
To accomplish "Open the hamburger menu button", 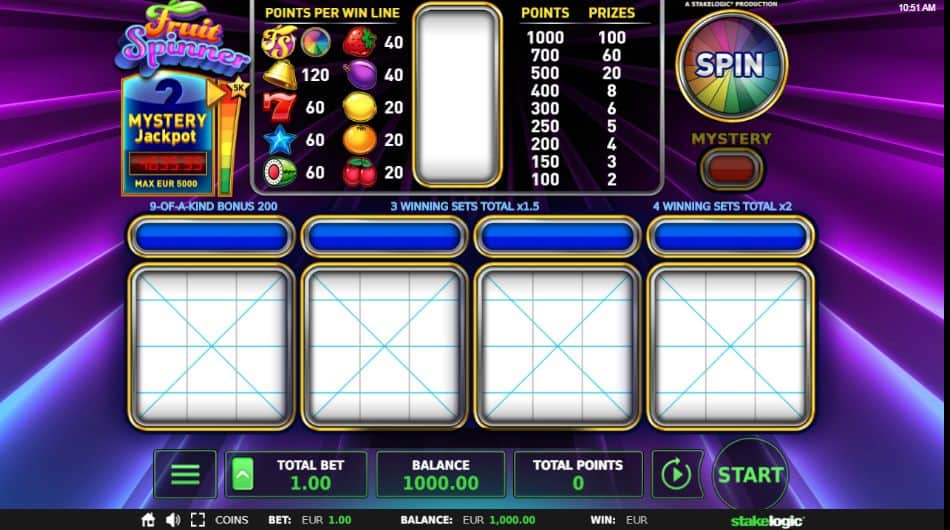I will 185,474.
